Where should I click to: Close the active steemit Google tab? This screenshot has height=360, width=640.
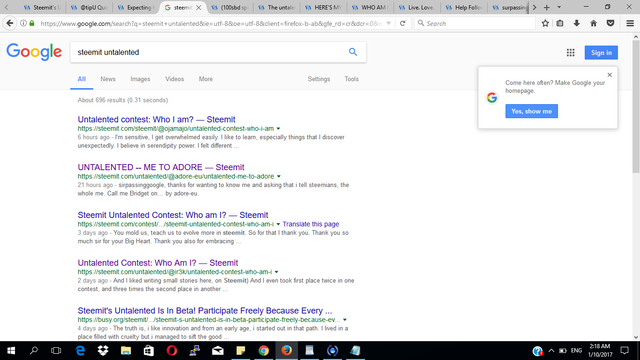pos(198,7)
